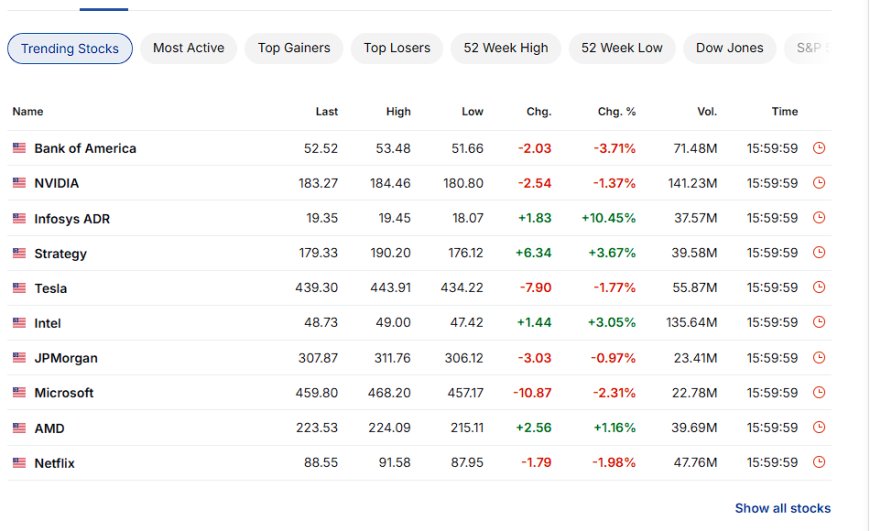This screenshot has height=531, width=870.
Task: Click the clock icon in Netflix row
Action: point(819,462)
